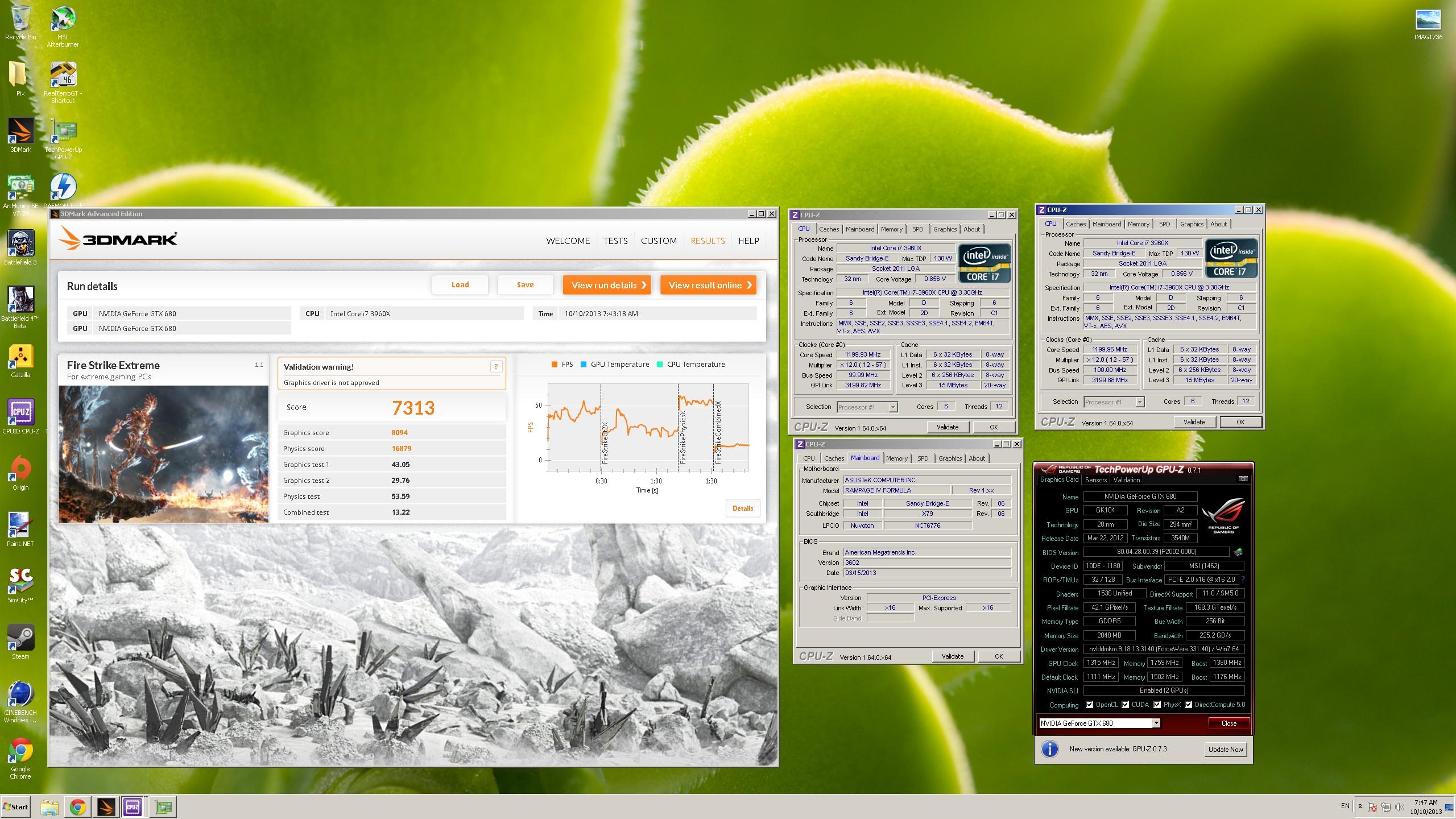The image size is (1456, 819).
Task: Launch the 3DMark desktop shortcut
Action: coord(20,135)
